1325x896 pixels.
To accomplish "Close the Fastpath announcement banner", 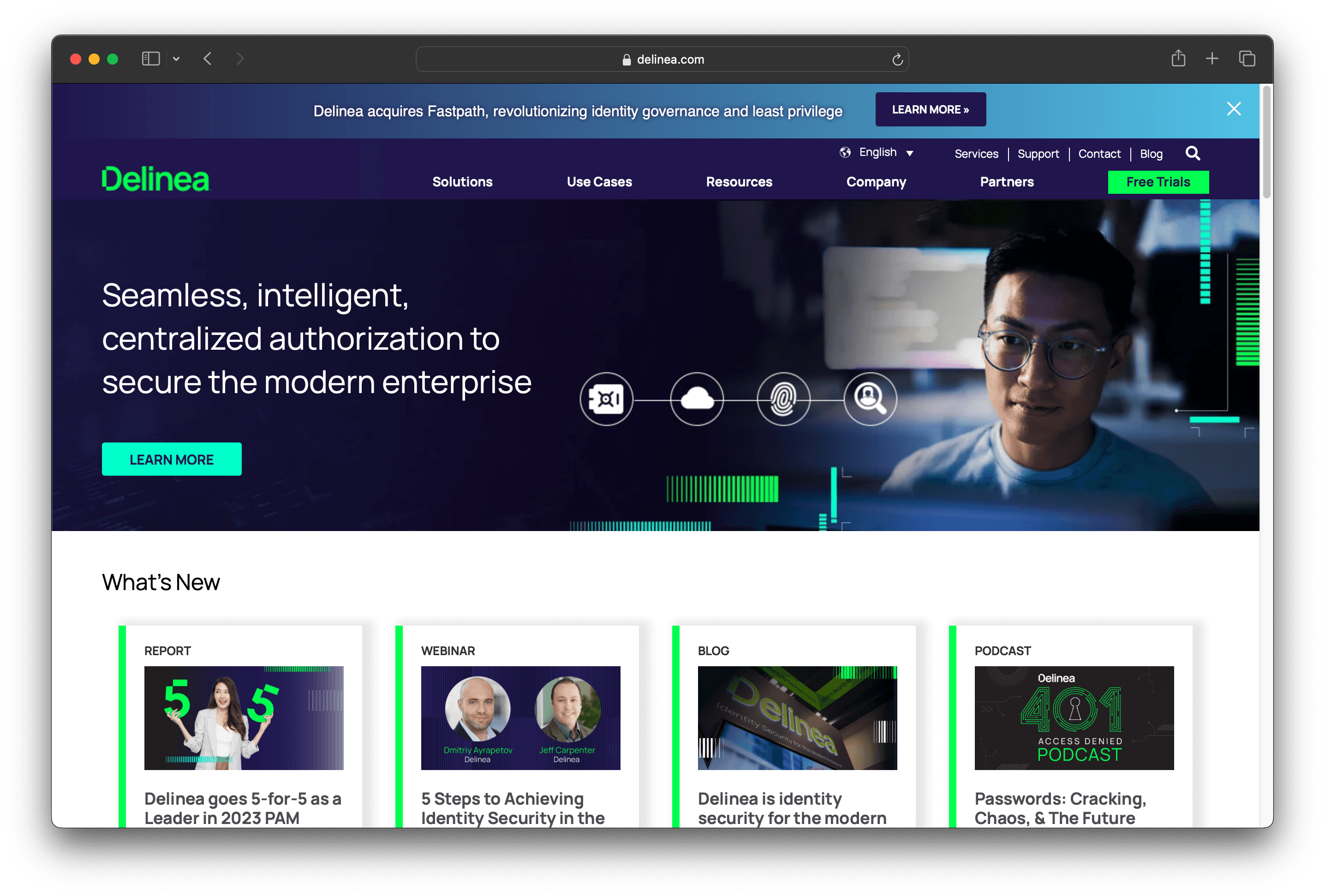I will click(x=1234, y=109).
